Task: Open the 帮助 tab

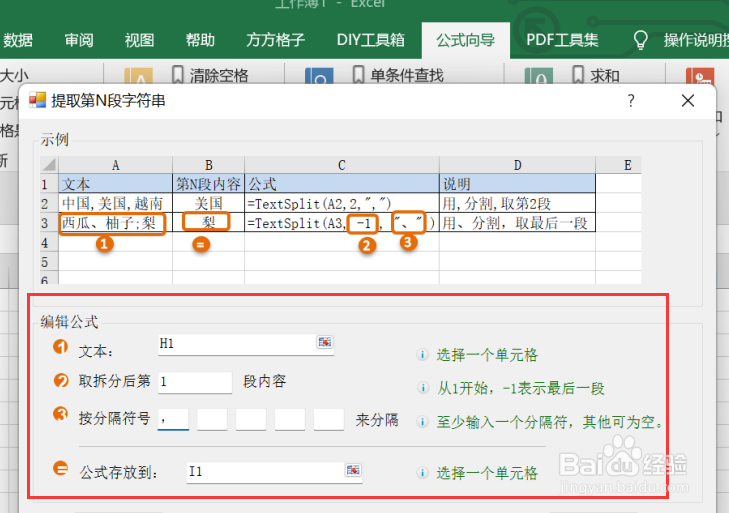Action: (x=200, y=40)
